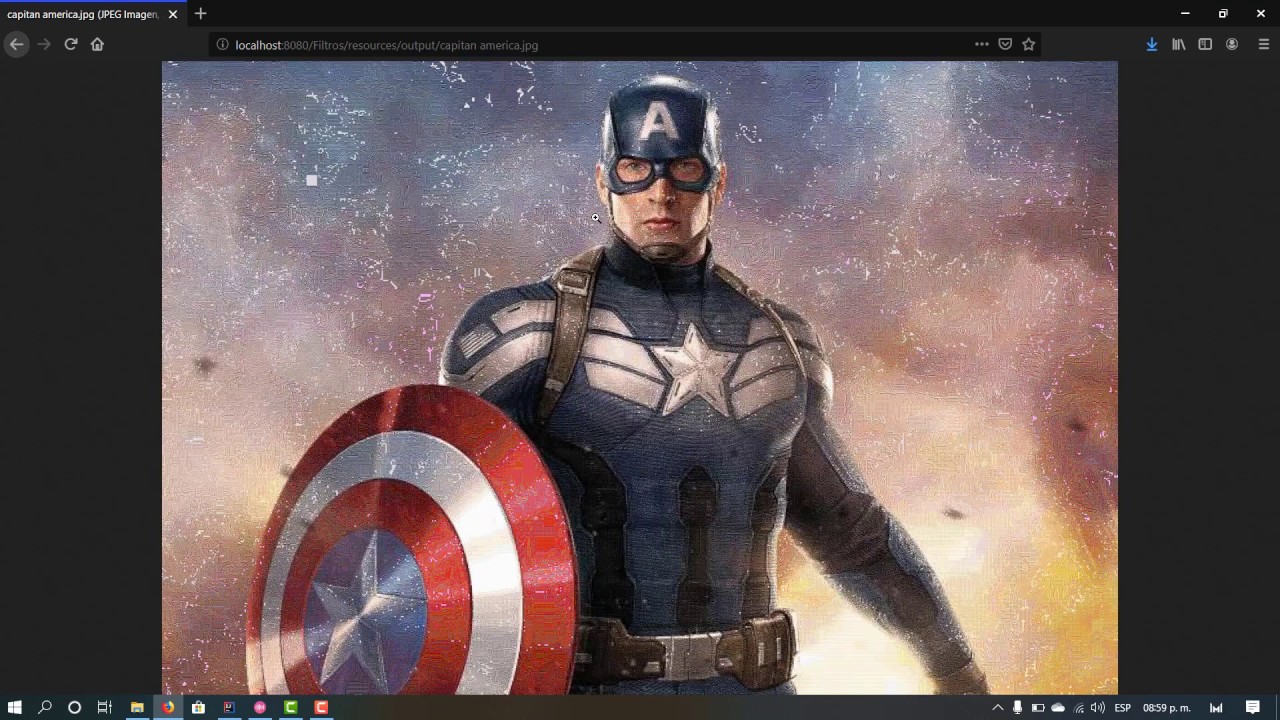The width and height of the screenshot is (1280, 720).
Task: Open the Library menu
Action: point(1179,44)
